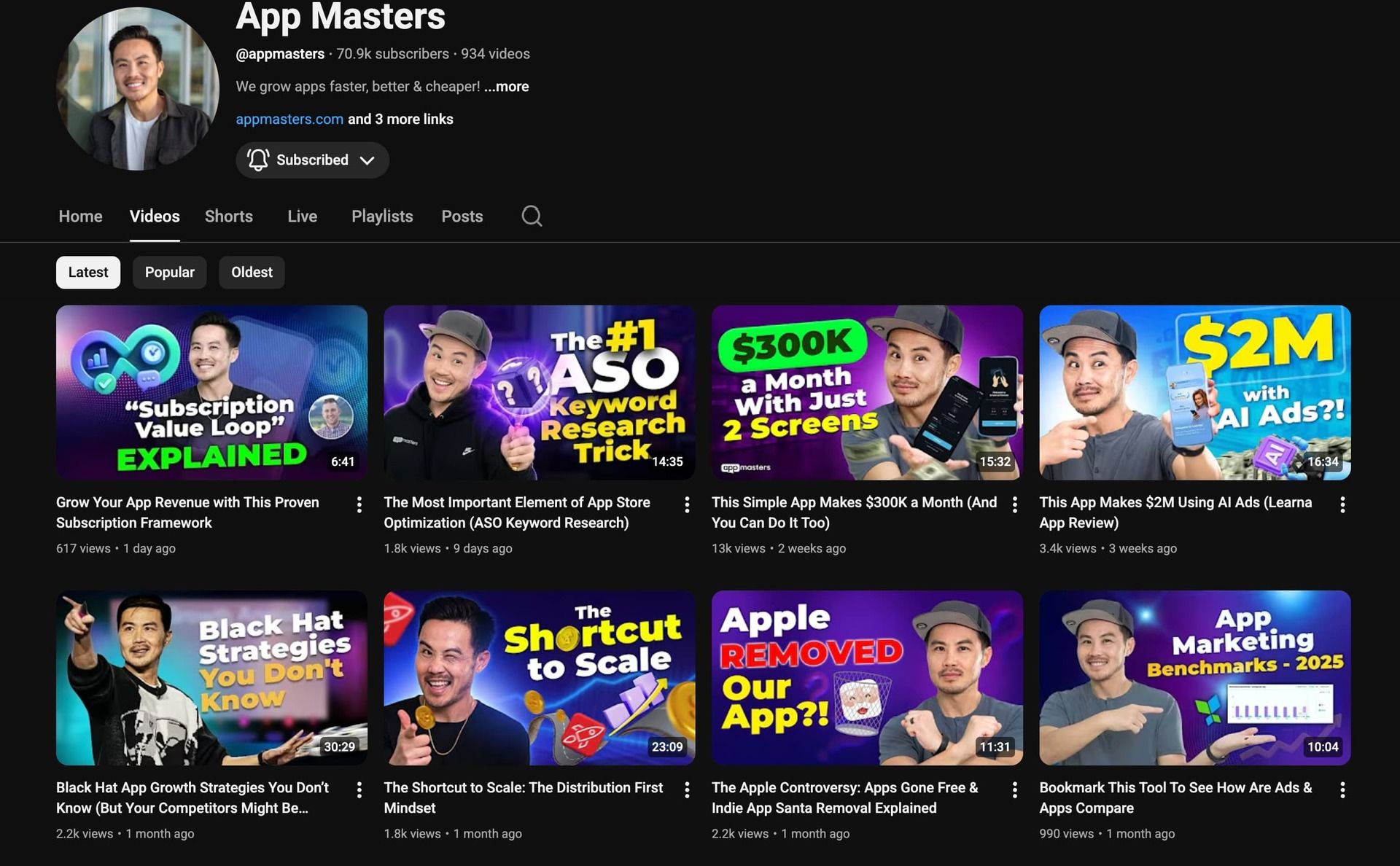The width and height of the screenshot is (1400, 866).
Task: Open options menu for Black Hat Strategies video
Action: 359,789
